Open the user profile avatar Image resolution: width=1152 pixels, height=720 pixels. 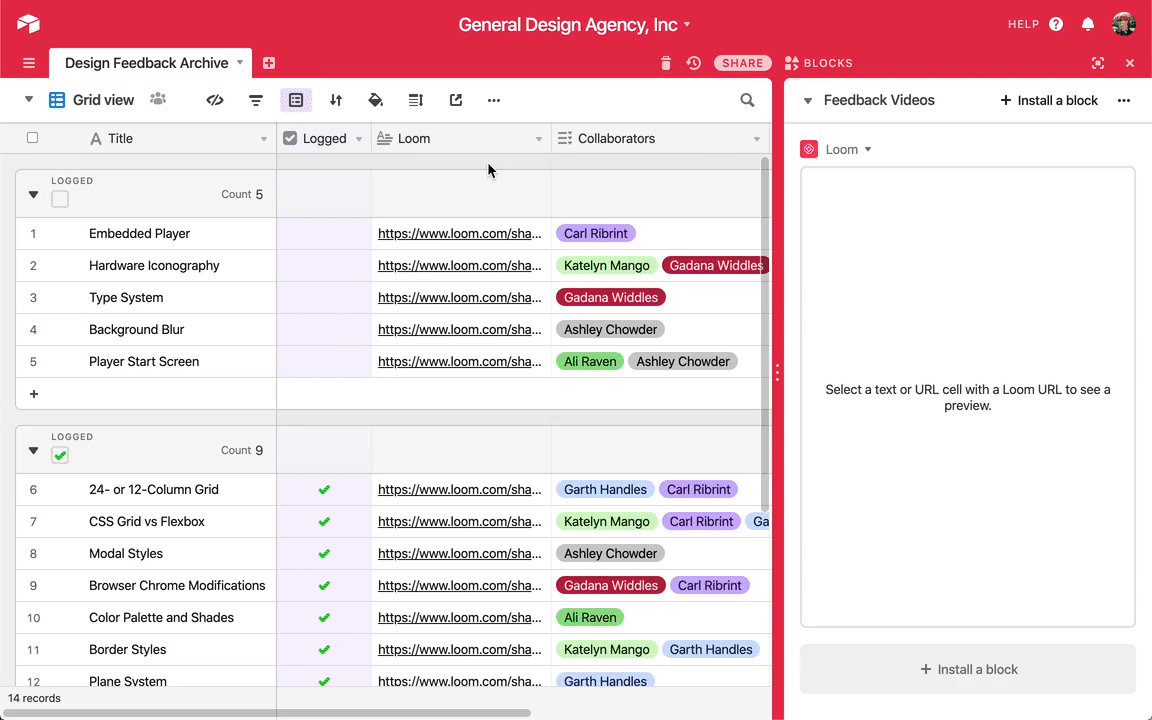[x=1124, y=24]
